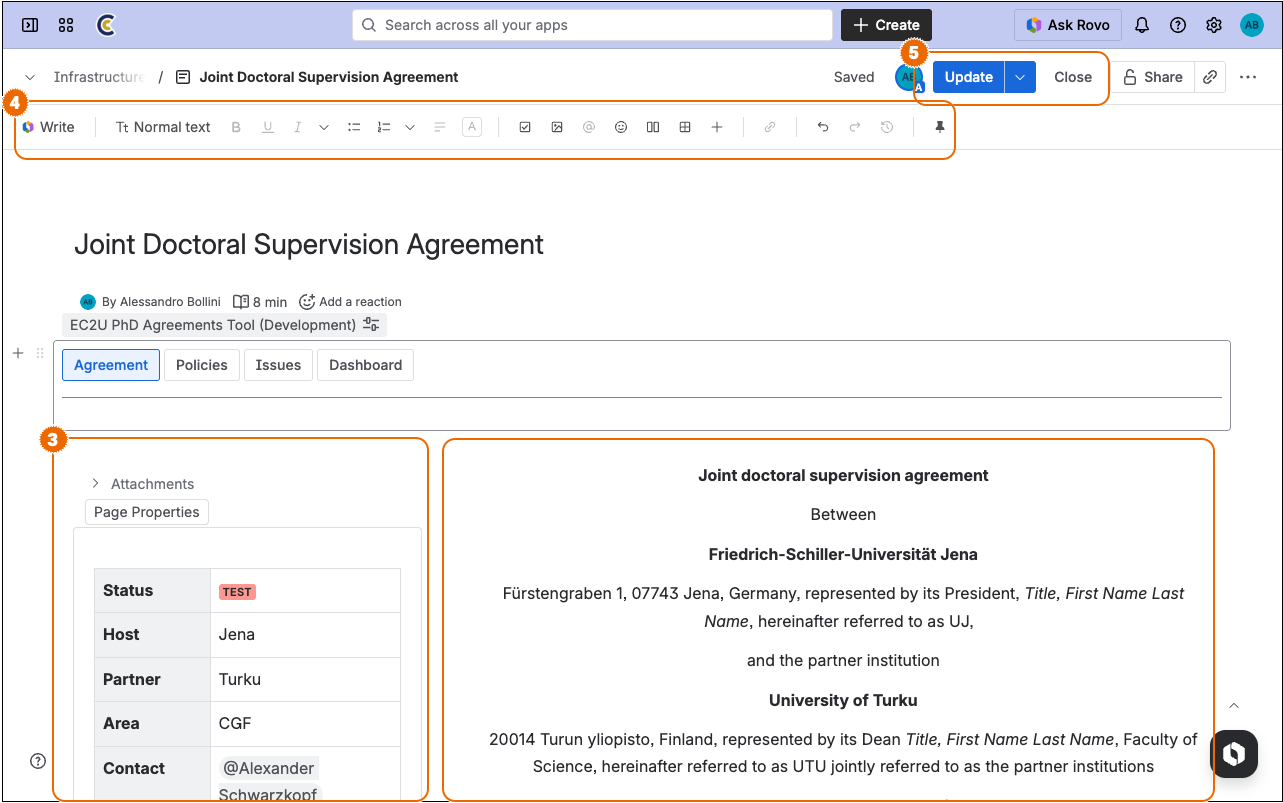This screenshot has width=1283, height=803.
Task: Share the agreement page
Action: pos(1154,76)
